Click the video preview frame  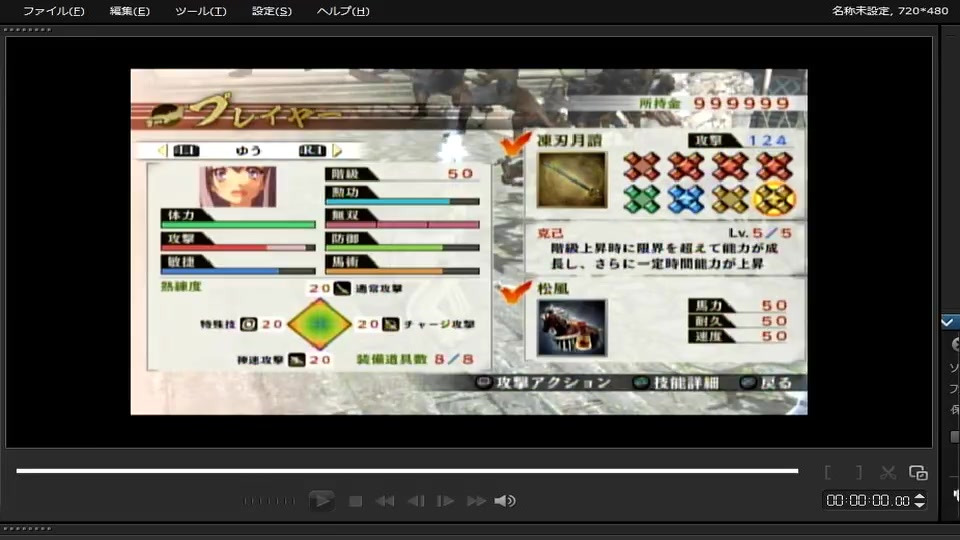(469, 242)
